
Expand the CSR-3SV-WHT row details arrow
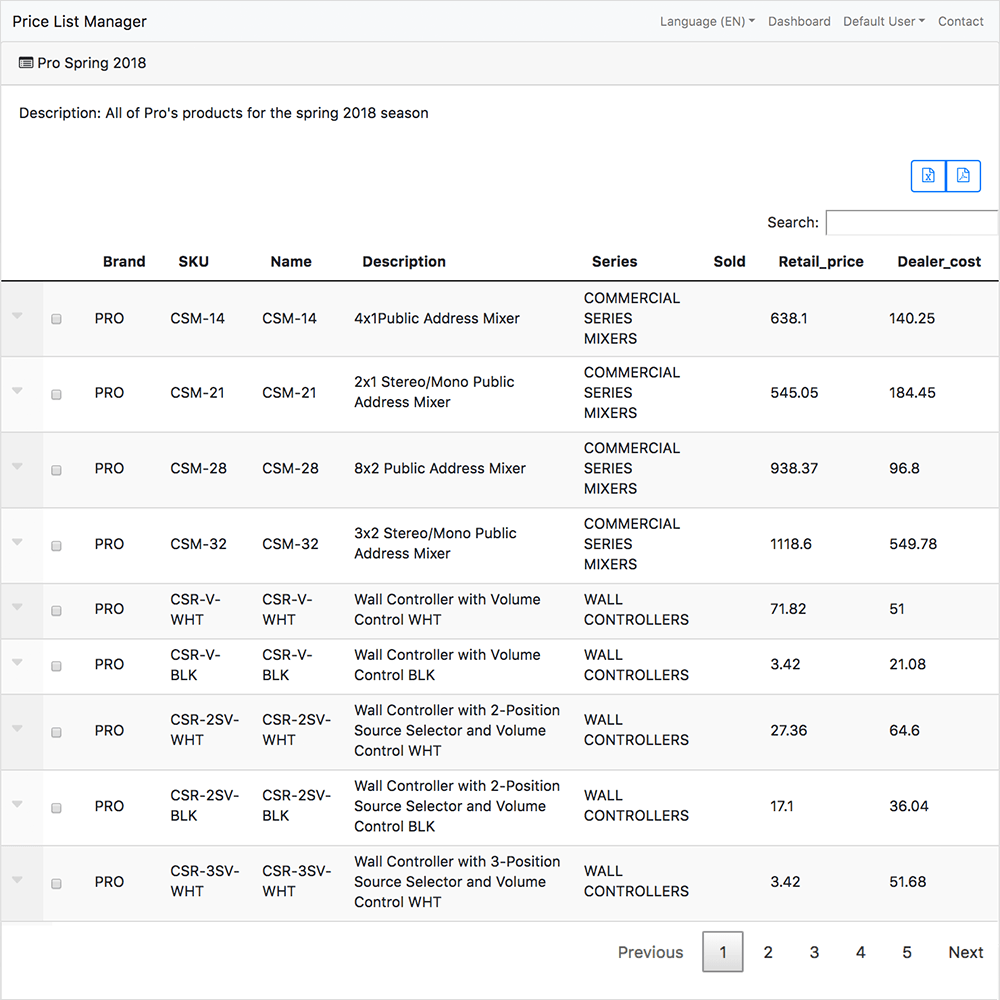(x=17, y=879)
